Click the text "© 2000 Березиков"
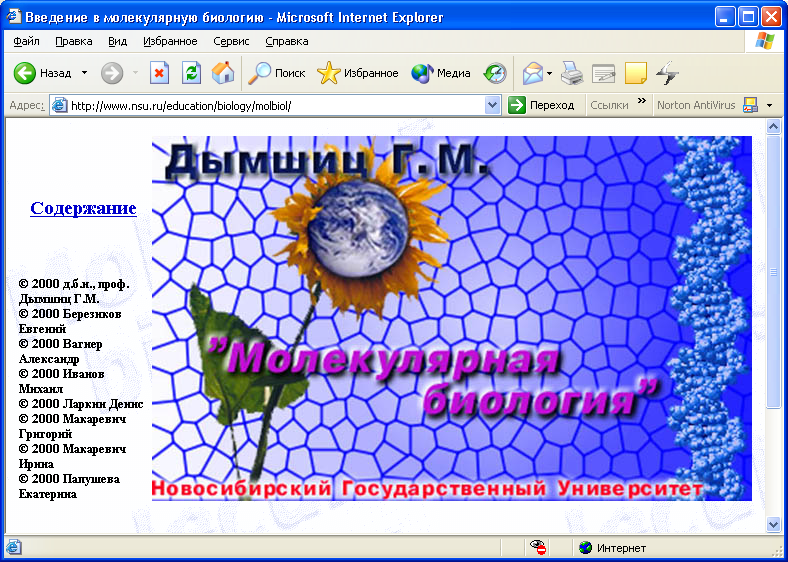This screenshot has width=788, height=562. pos(70,314)
